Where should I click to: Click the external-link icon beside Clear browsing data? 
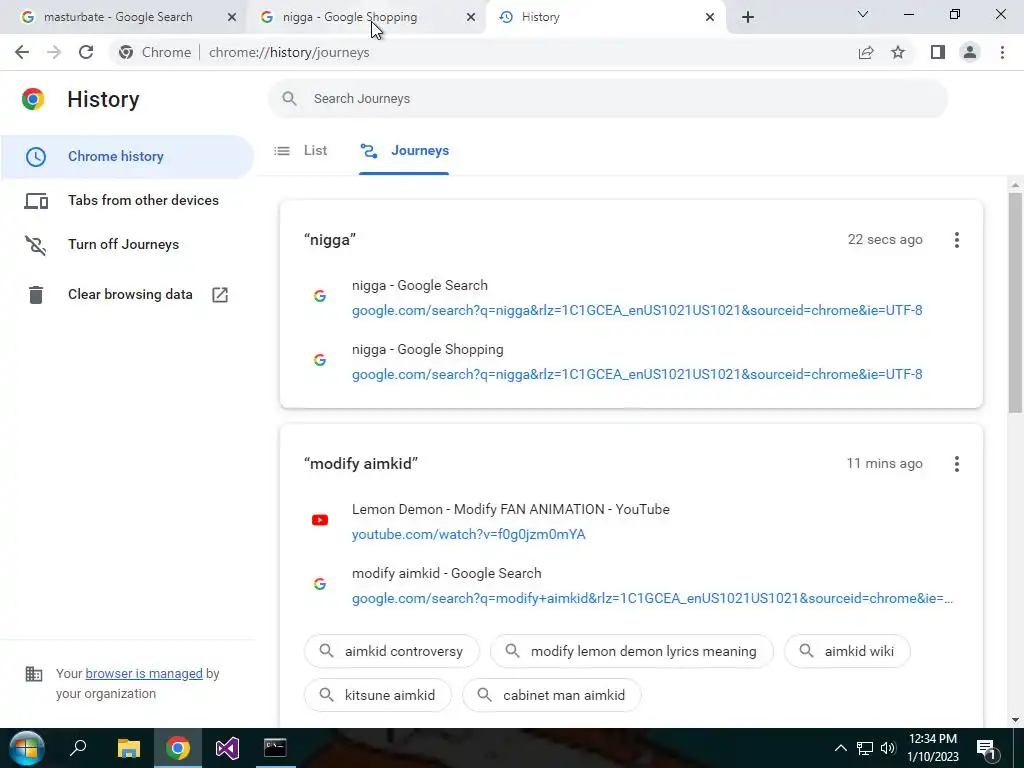[x=220, y=295]
